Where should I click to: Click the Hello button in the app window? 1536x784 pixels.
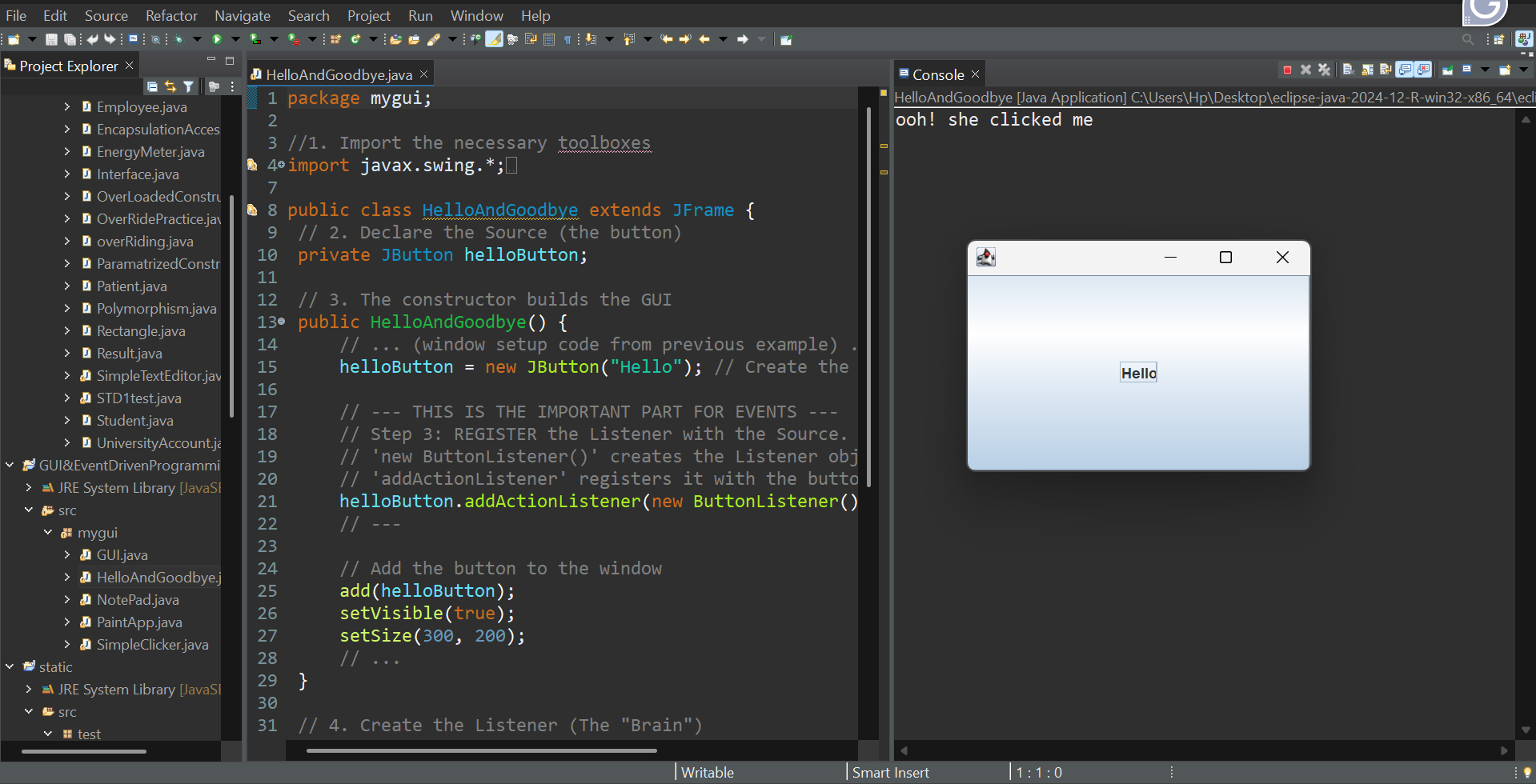[x=1137, y=371]
